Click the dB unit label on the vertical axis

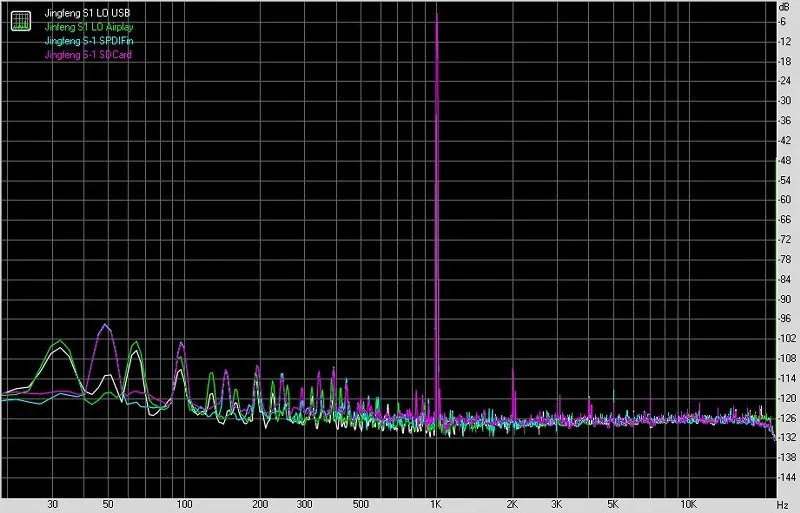tap(784, 7)
